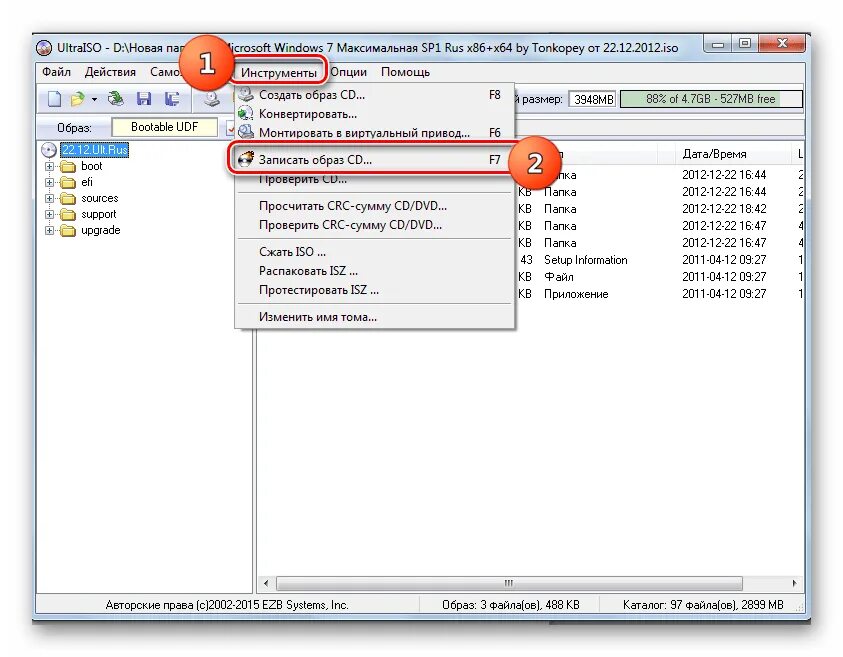Viewport: 843px width, 657px height.
Task: Choose Протестировать ISZ ... menu entry
Action: (375, 290)
